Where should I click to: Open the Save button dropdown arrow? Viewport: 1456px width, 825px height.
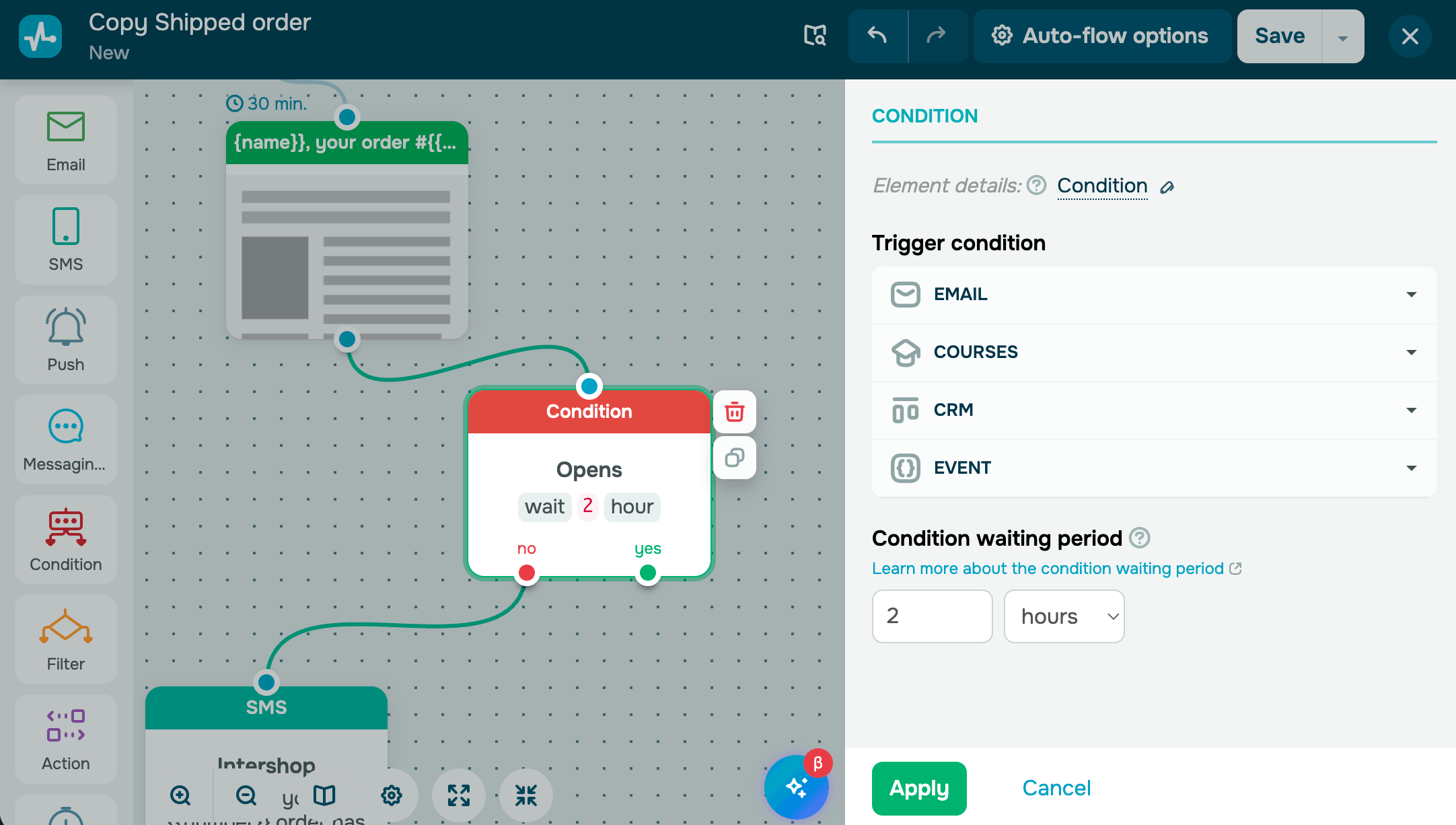coord(1342,37)
